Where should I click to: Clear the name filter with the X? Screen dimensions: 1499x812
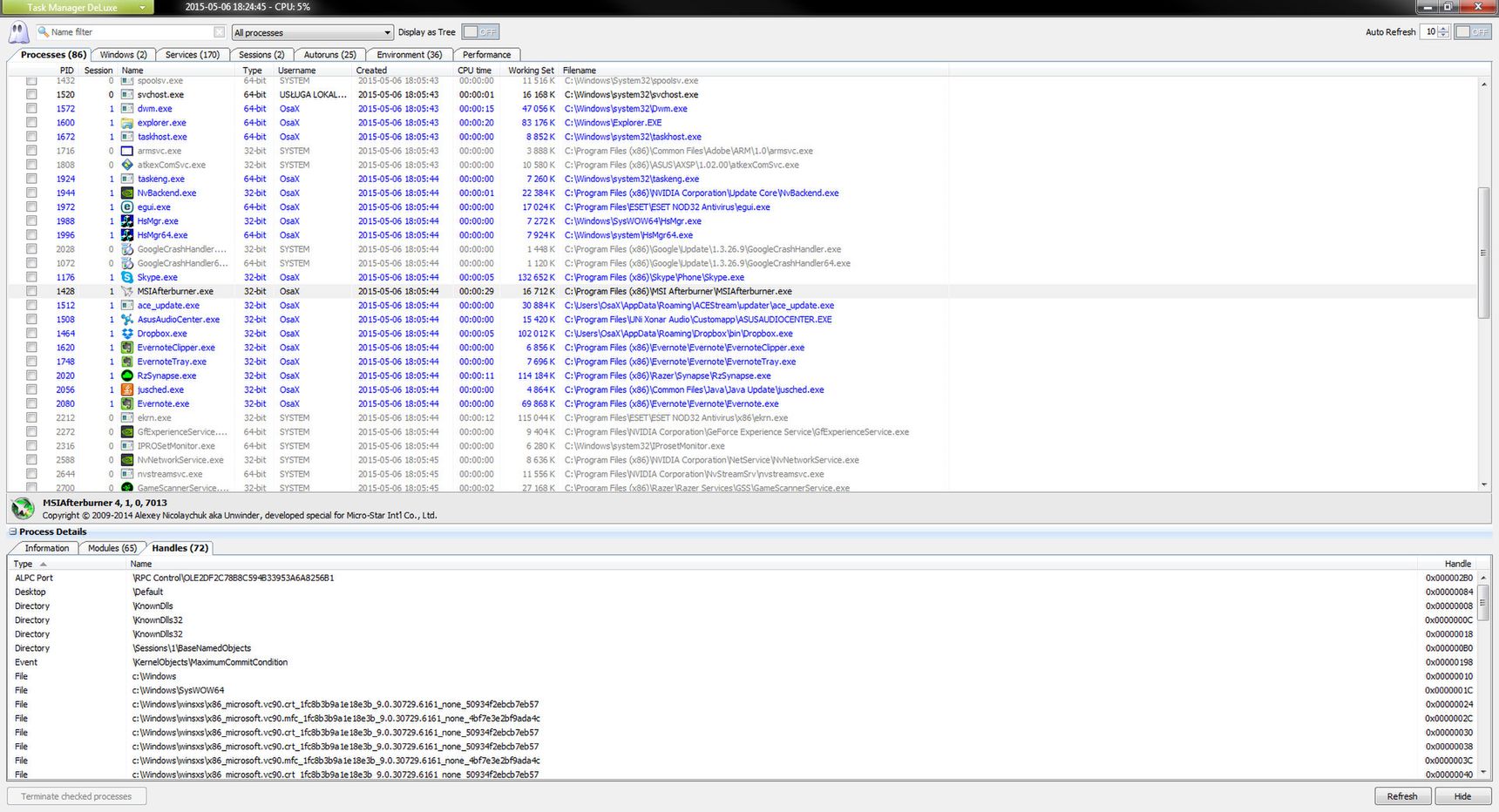219,32
